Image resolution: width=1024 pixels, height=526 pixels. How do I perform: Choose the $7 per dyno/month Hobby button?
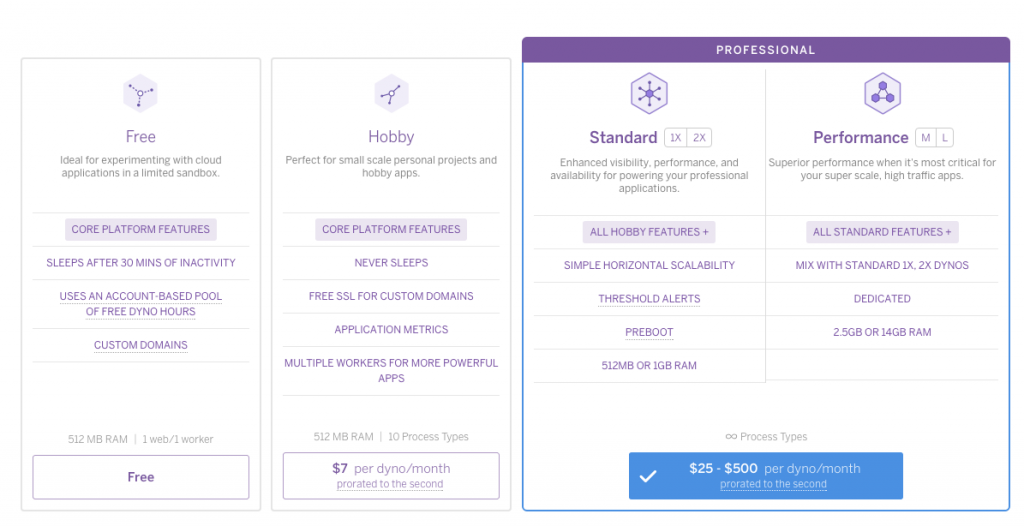[391, 475]
